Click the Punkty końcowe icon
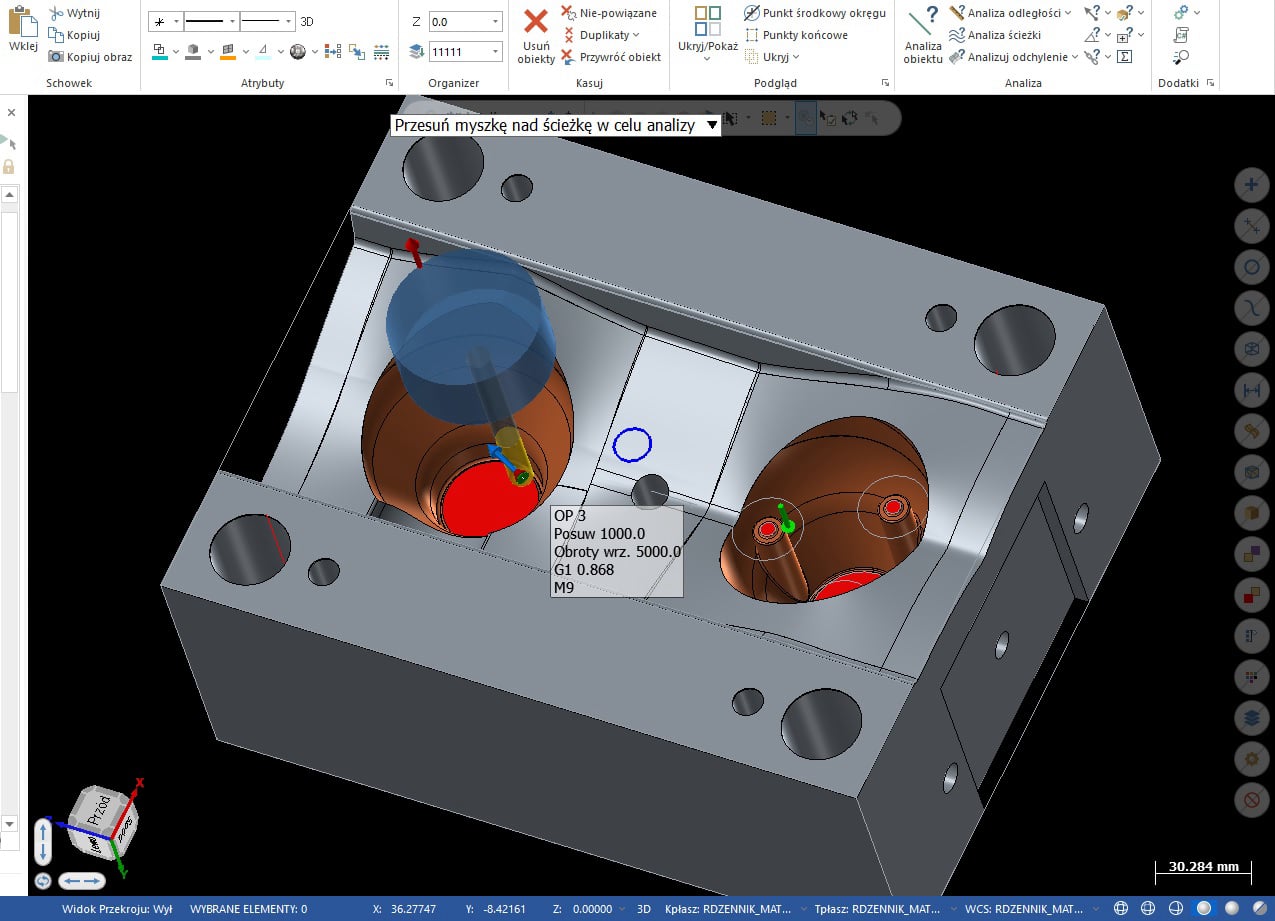The image size is (1275, 921). pyautogui.click(x=752, y=35)
